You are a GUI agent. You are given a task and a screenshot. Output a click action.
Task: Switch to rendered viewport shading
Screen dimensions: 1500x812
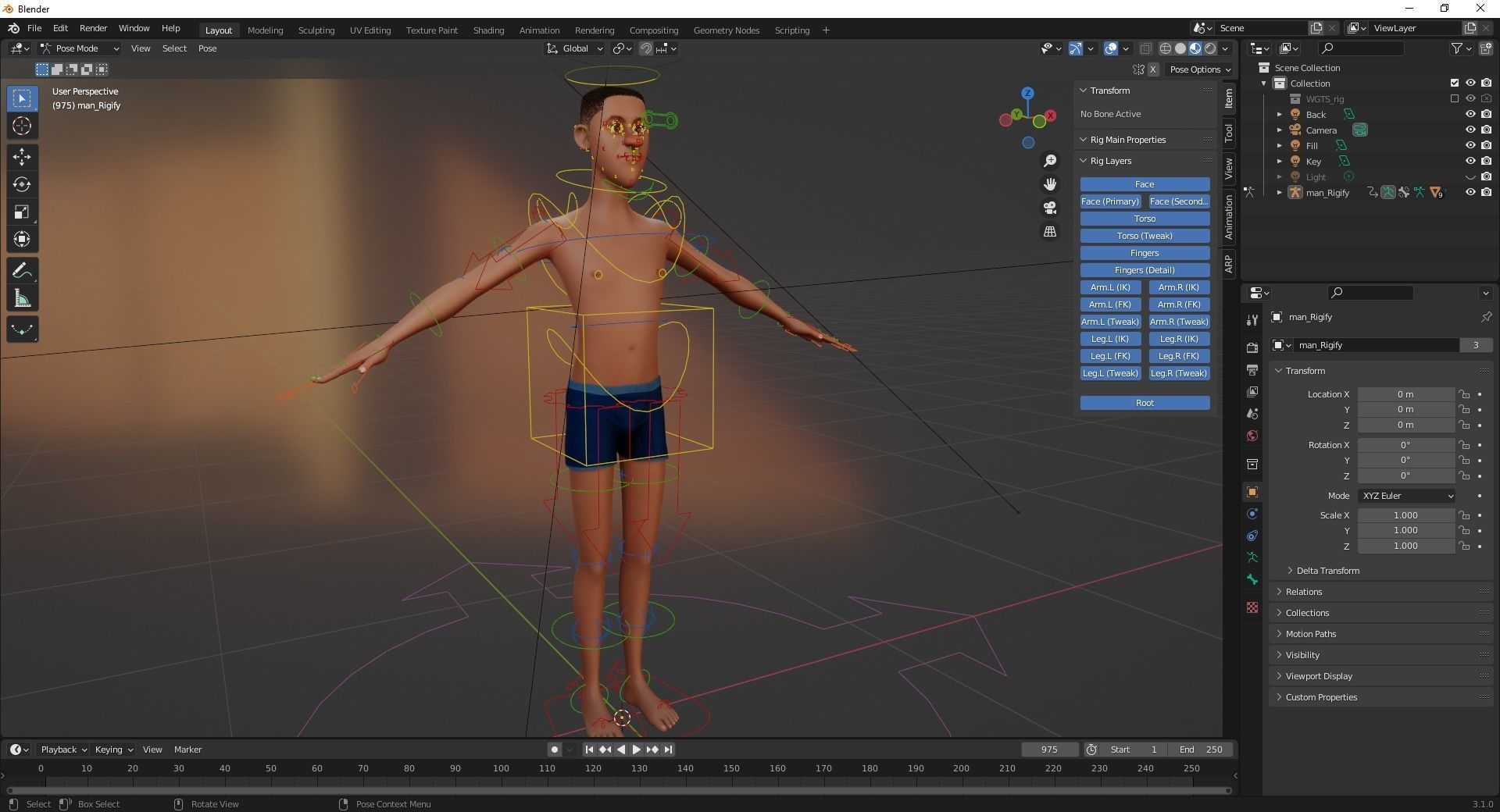coord(1210,48)
